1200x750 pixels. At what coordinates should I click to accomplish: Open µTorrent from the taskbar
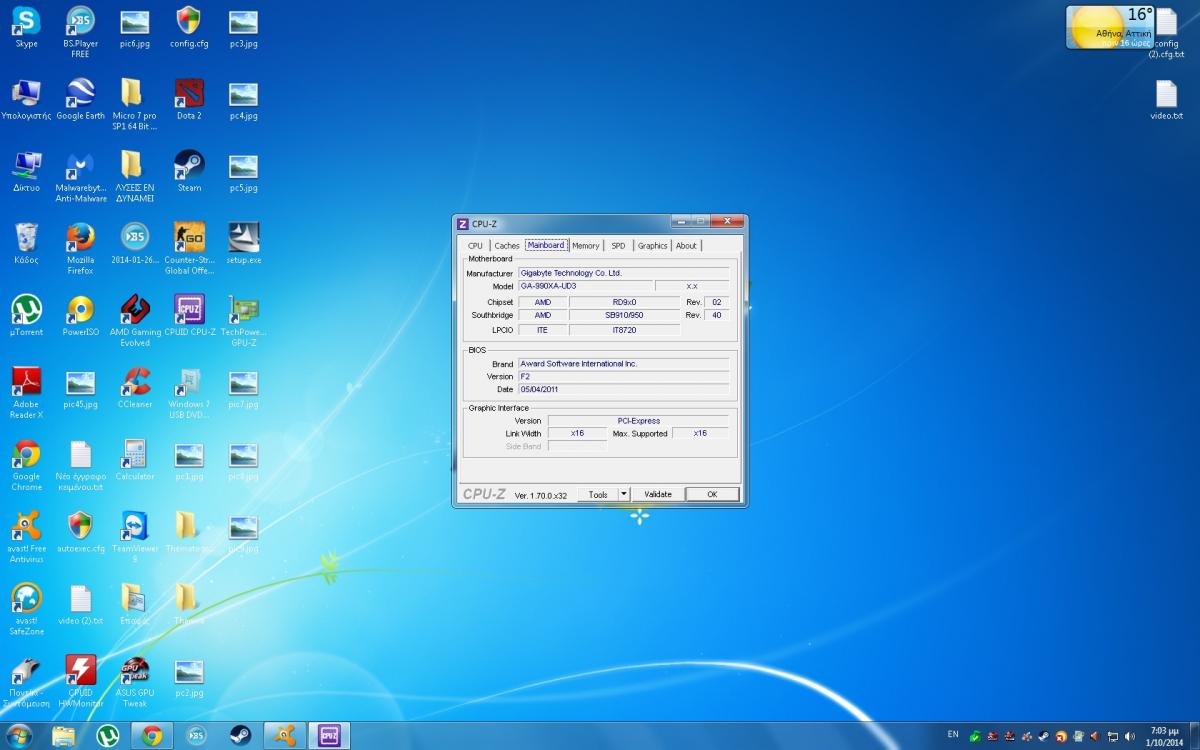[107, 736]
